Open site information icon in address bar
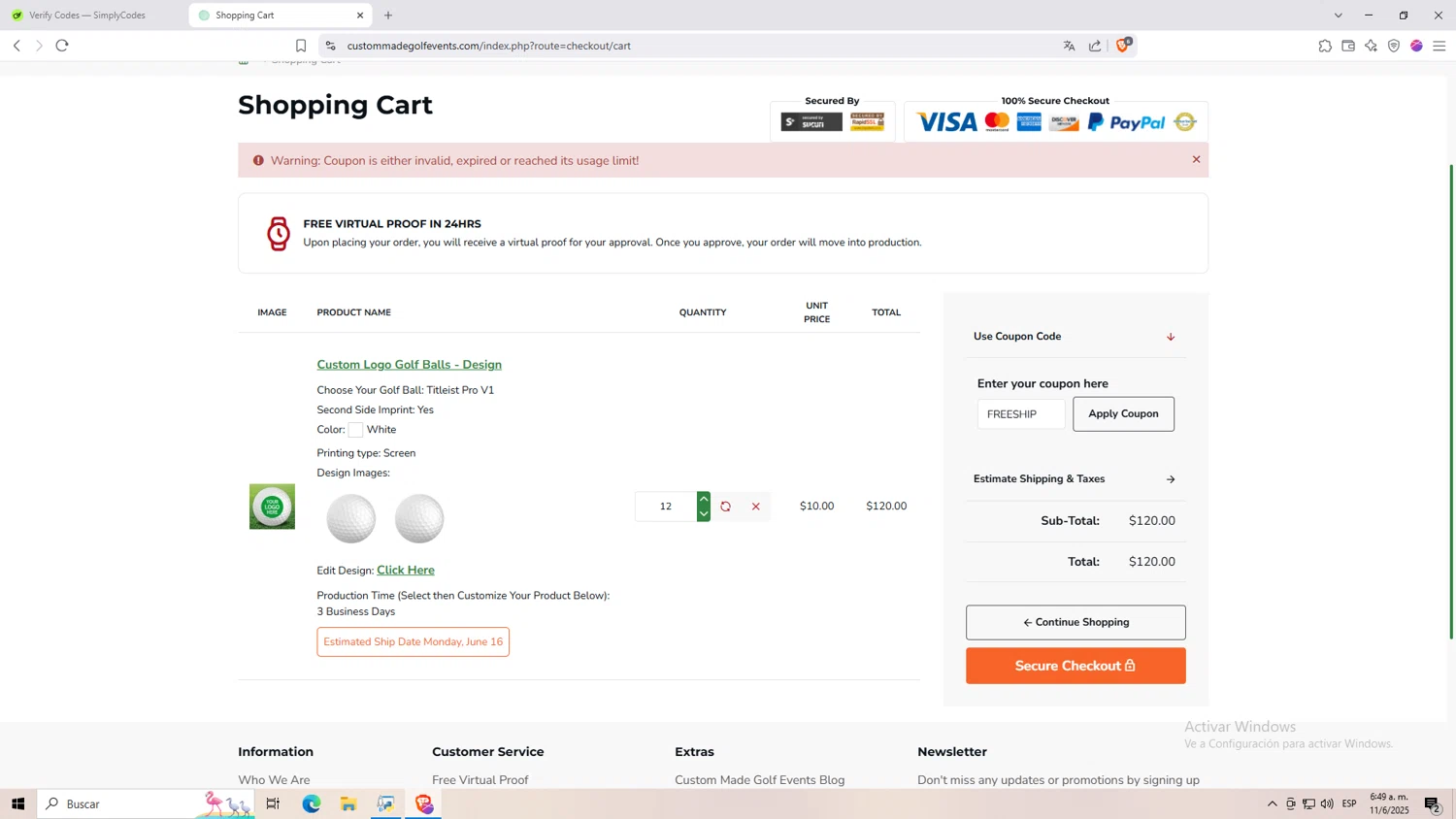1456x819 pixels. [330, 46]
